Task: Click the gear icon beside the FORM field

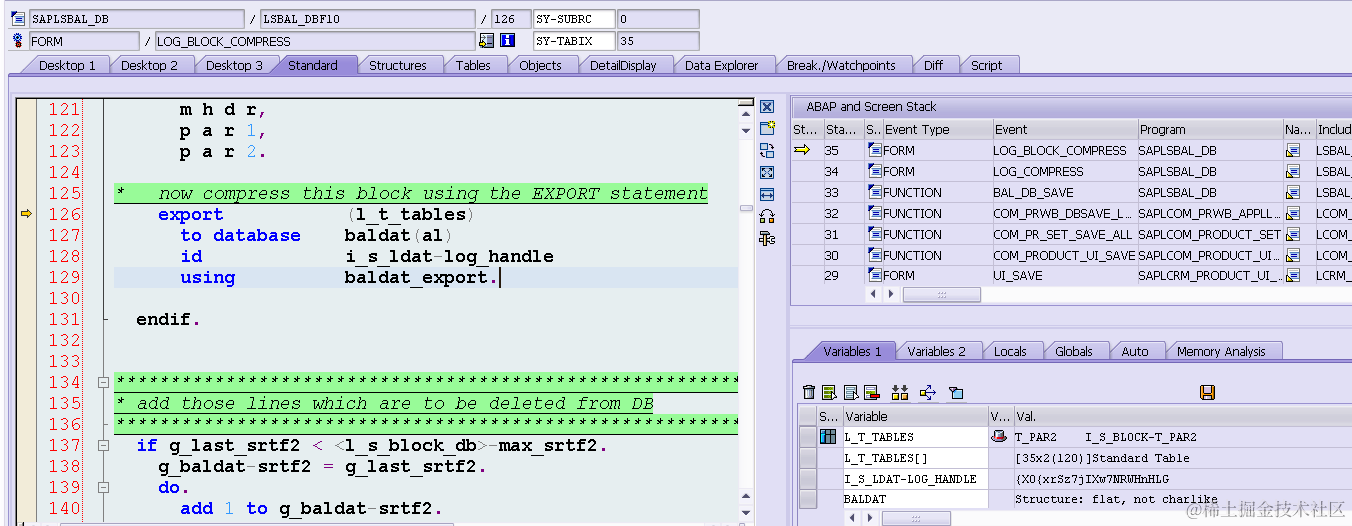Action: coord(17,41)
